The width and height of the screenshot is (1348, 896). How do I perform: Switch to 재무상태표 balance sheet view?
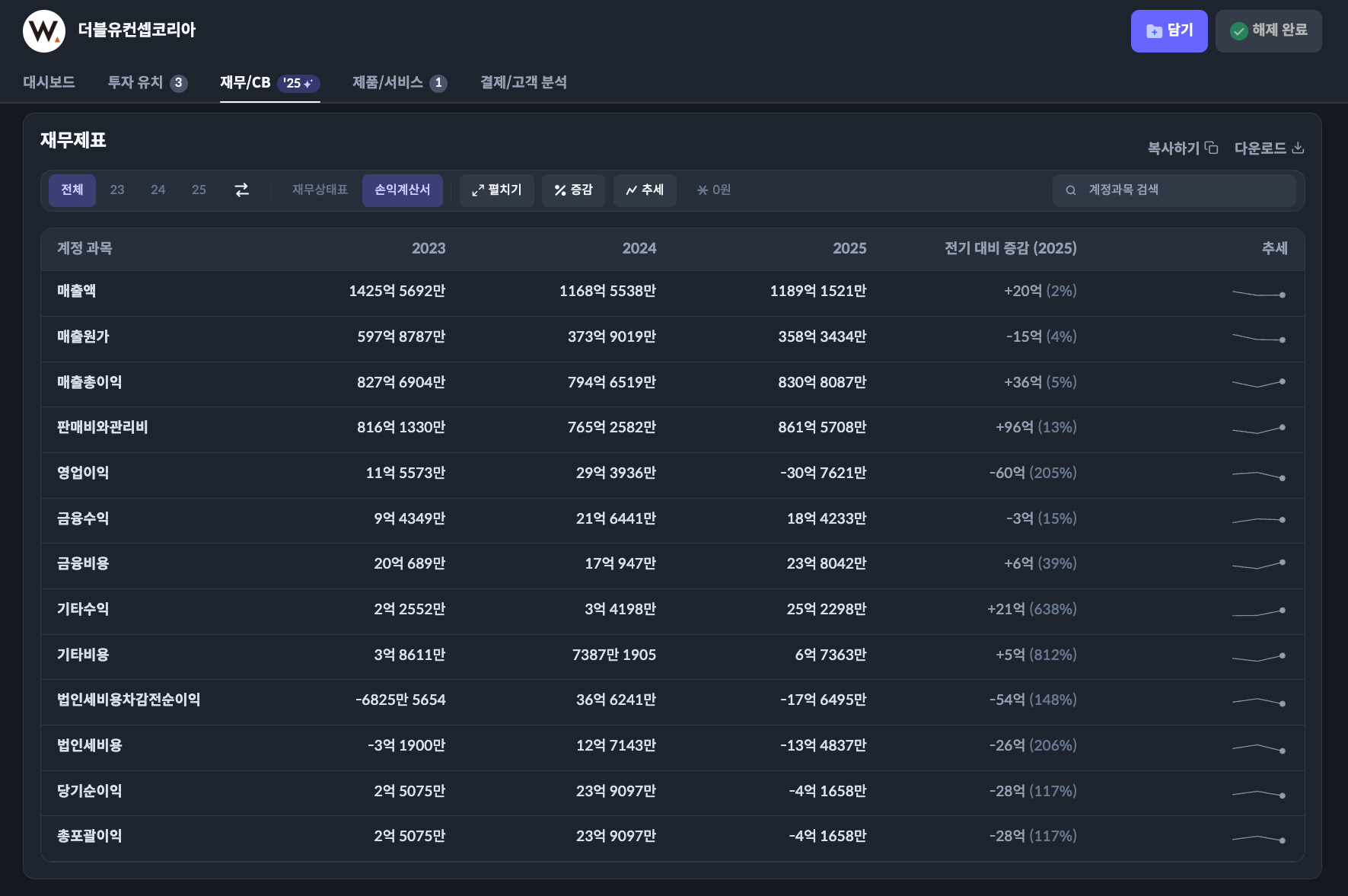click(320, 190)
